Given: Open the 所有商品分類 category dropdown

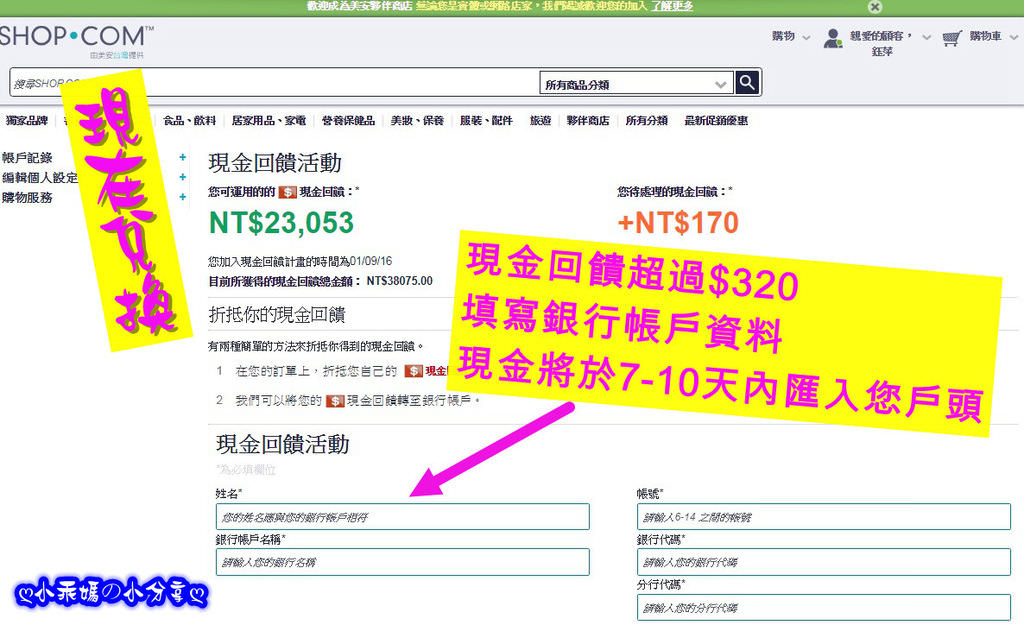Looking at the screenshot, I should tap(636, 84).
